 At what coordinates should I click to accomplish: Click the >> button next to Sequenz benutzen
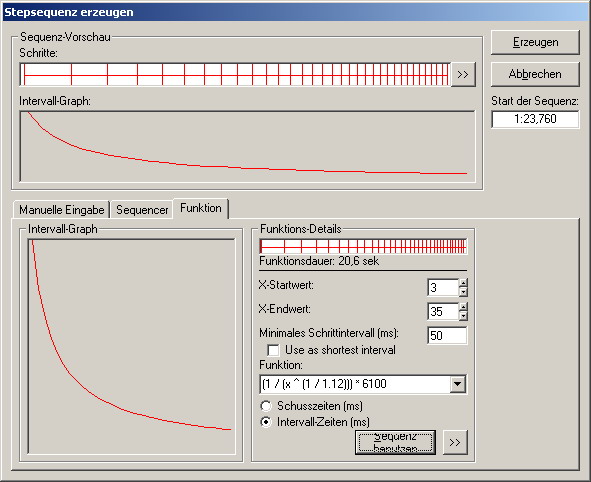click(x=455, y=442)
